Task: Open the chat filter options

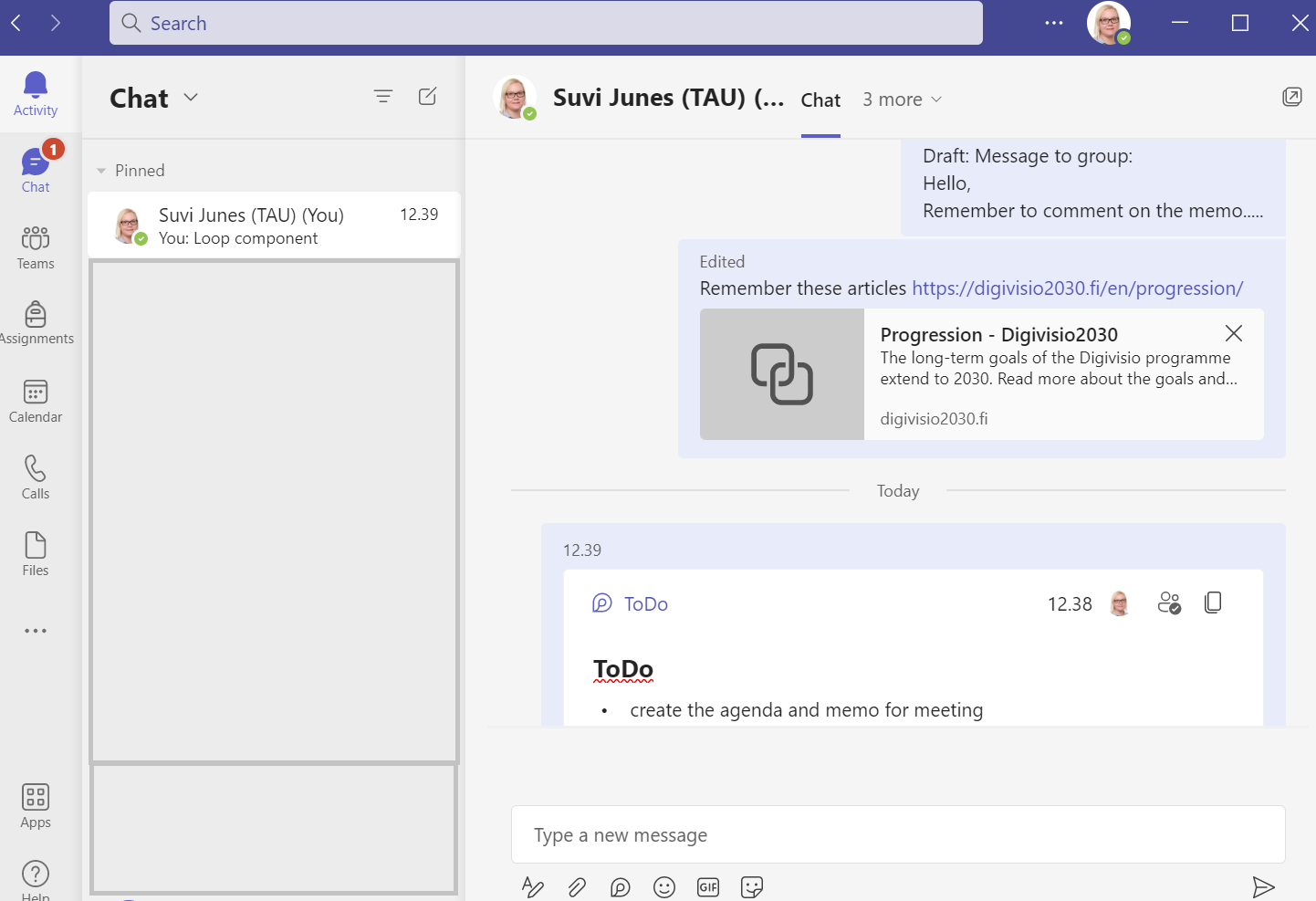Action: [383, 96]
